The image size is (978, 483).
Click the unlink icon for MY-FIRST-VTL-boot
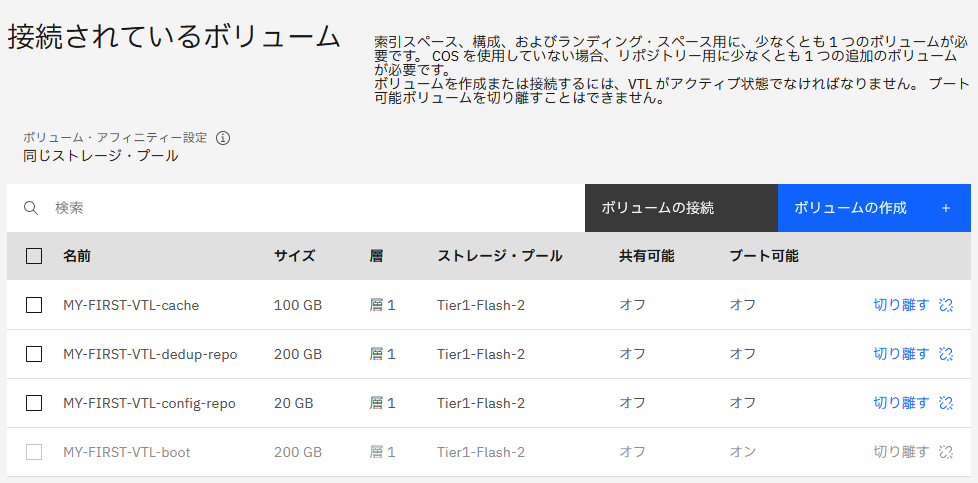click(946, 452)
